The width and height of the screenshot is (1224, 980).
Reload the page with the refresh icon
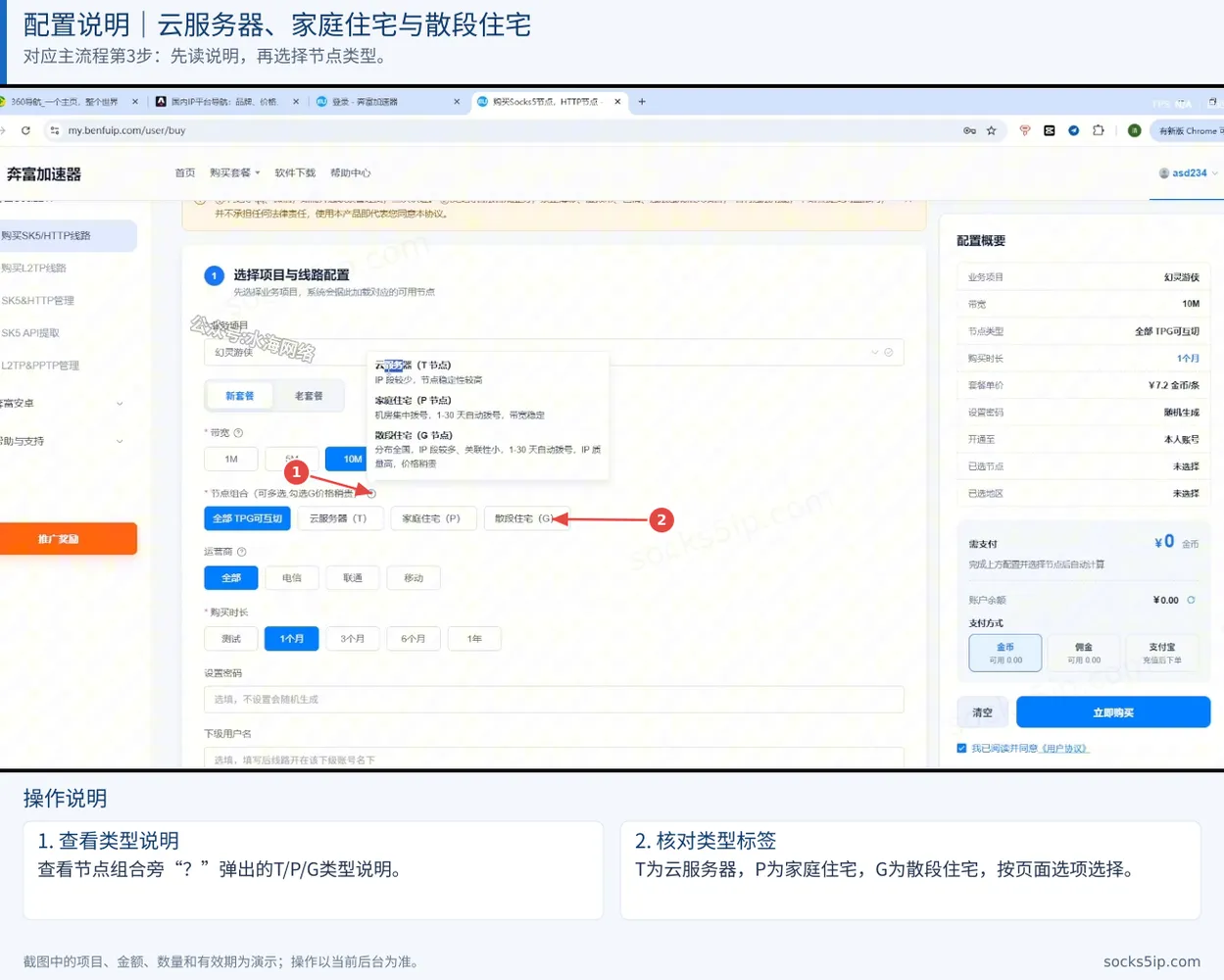click(25, 130)
